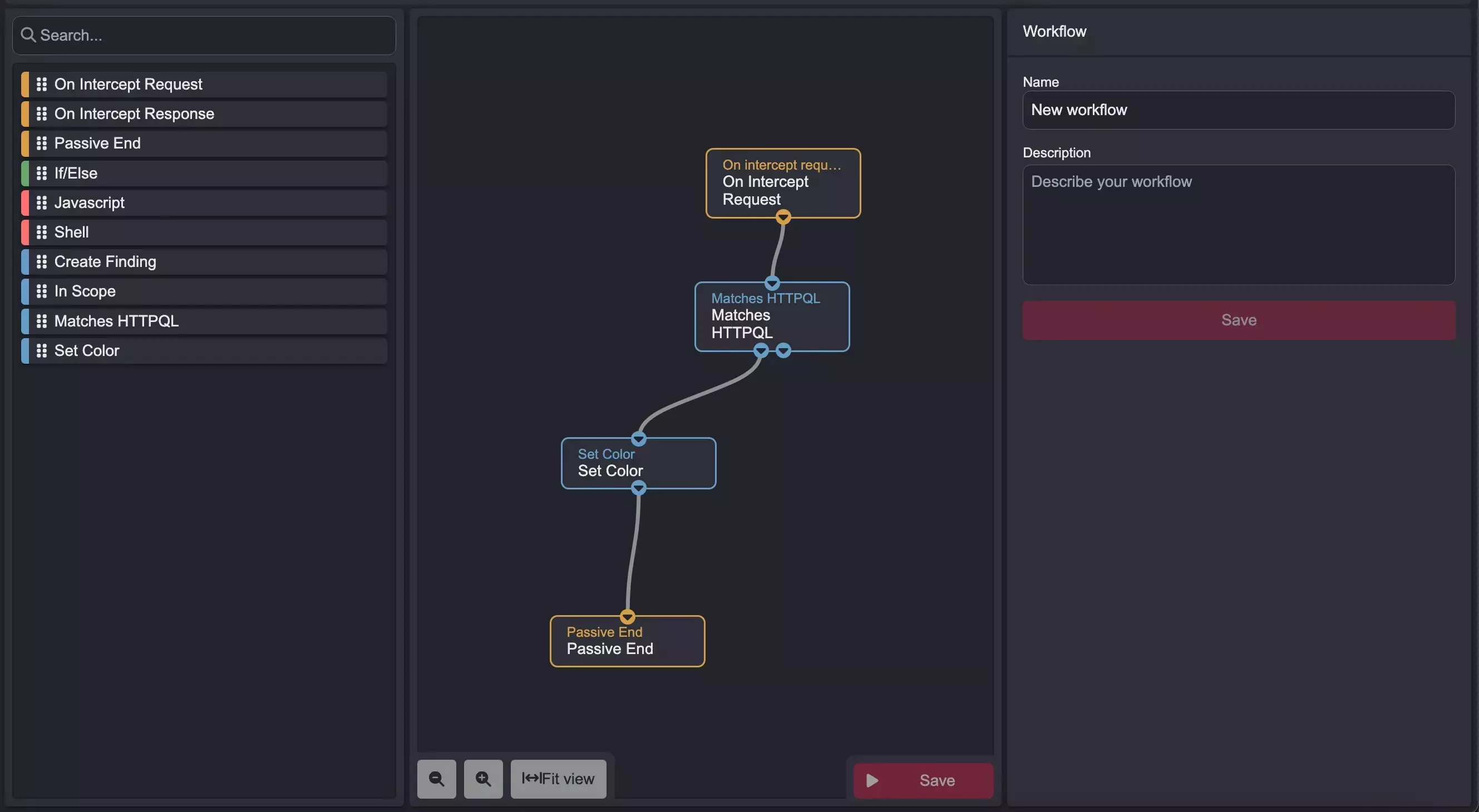
Task: Select Matches HTTPQL in node list
Action: [x=204, y=321]
